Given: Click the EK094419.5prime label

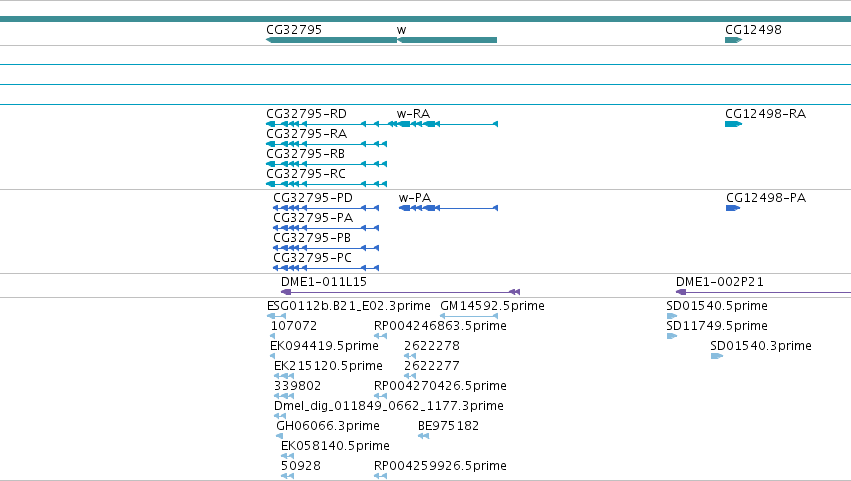Looking at the screenshot, I should 324,346.
